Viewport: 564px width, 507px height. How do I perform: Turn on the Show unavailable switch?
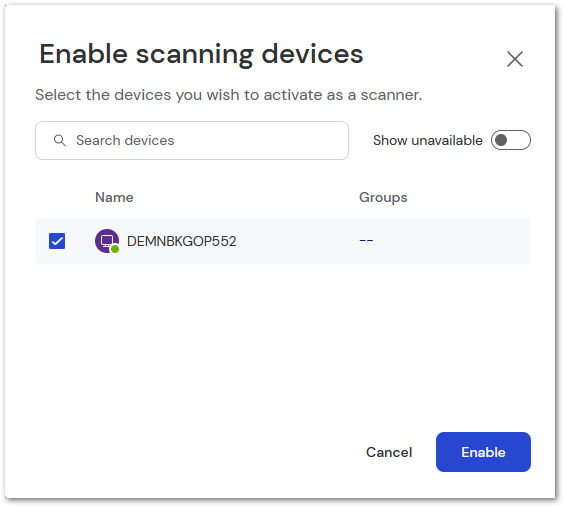[510, 140]
